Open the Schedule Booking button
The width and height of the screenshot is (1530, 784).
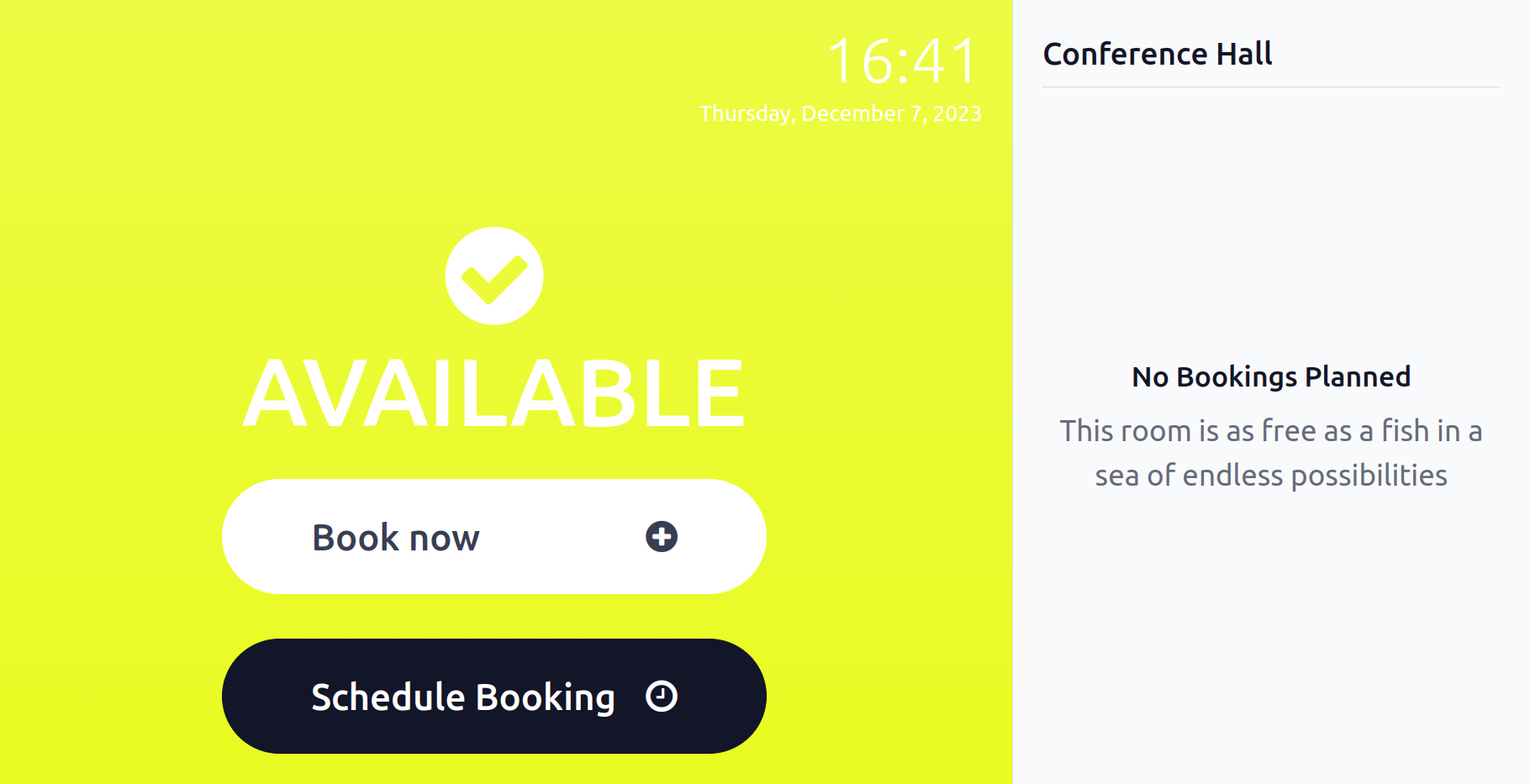click(494, 696)
